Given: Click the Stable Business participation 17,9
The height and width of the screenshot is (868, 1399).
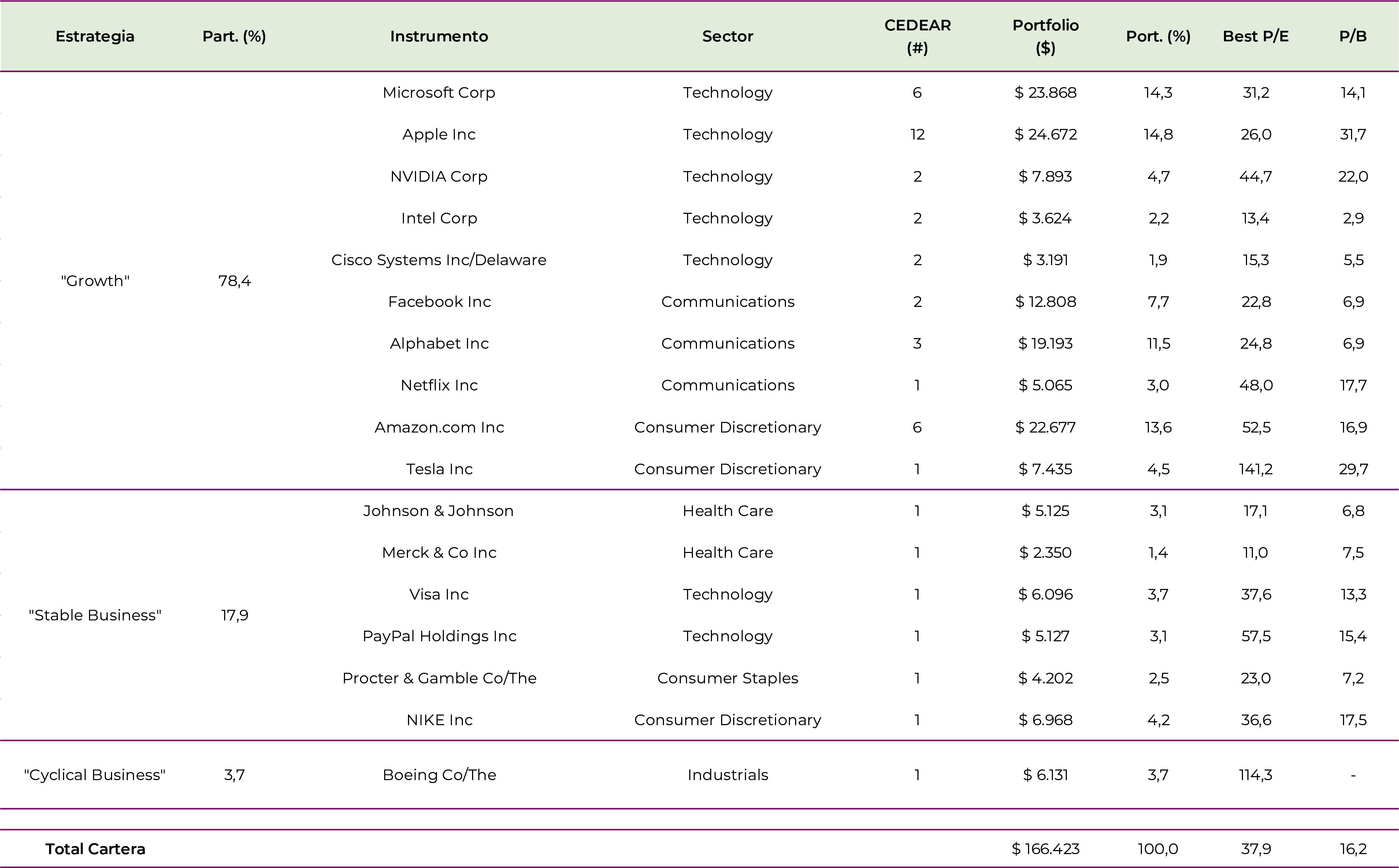Looking at the screenshot, I should click(x=234, y=615).
